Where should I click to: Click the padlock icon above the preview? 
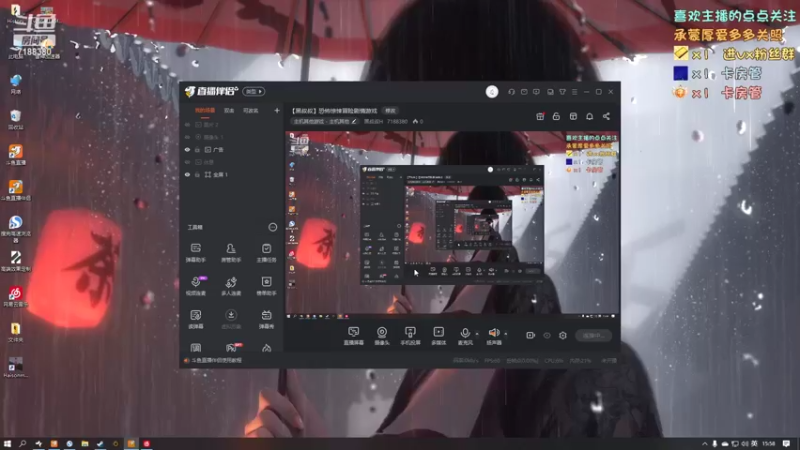[x=556, y=116]
